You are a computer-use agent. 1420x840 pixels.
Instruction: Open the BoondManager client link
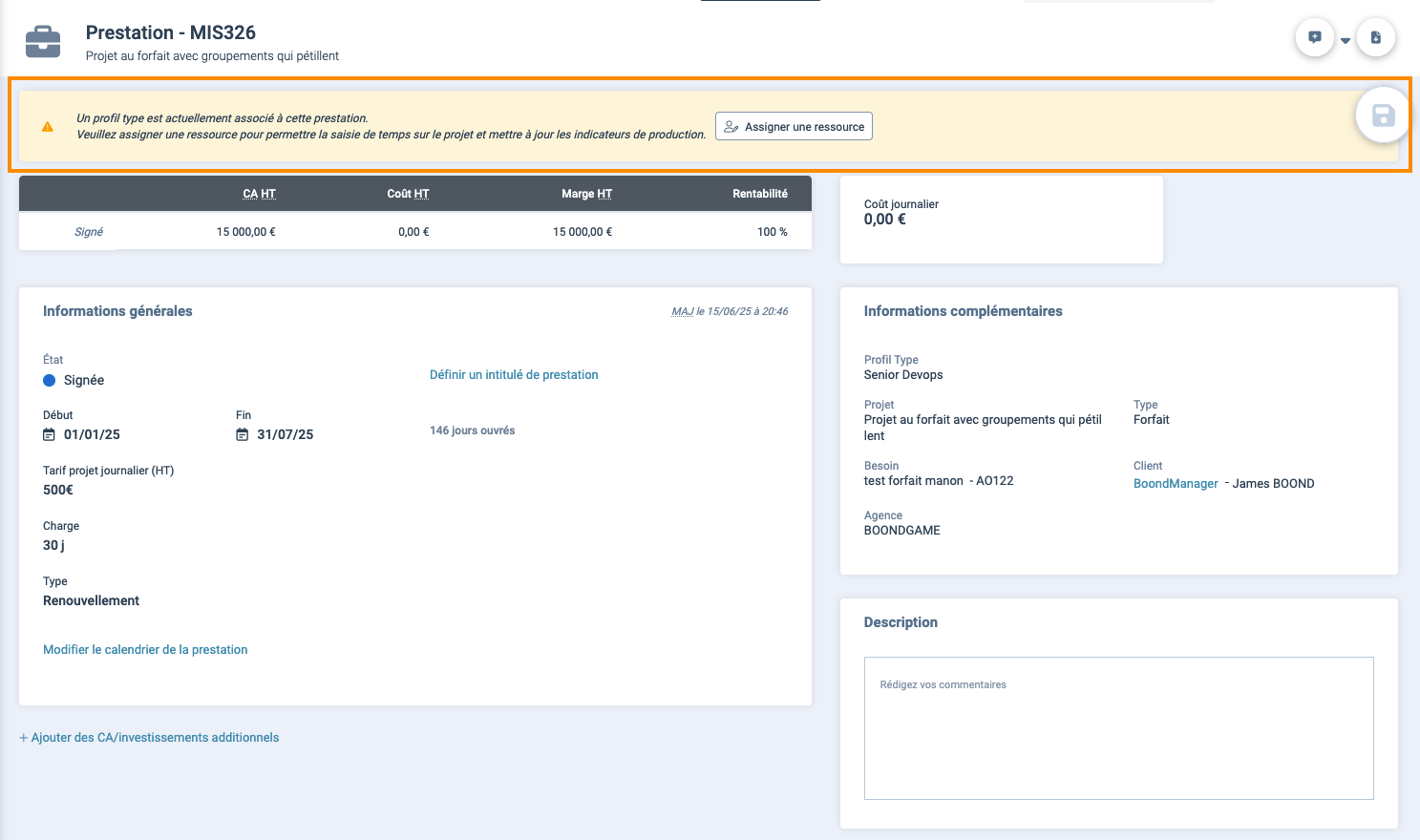tap(1176, 484)
